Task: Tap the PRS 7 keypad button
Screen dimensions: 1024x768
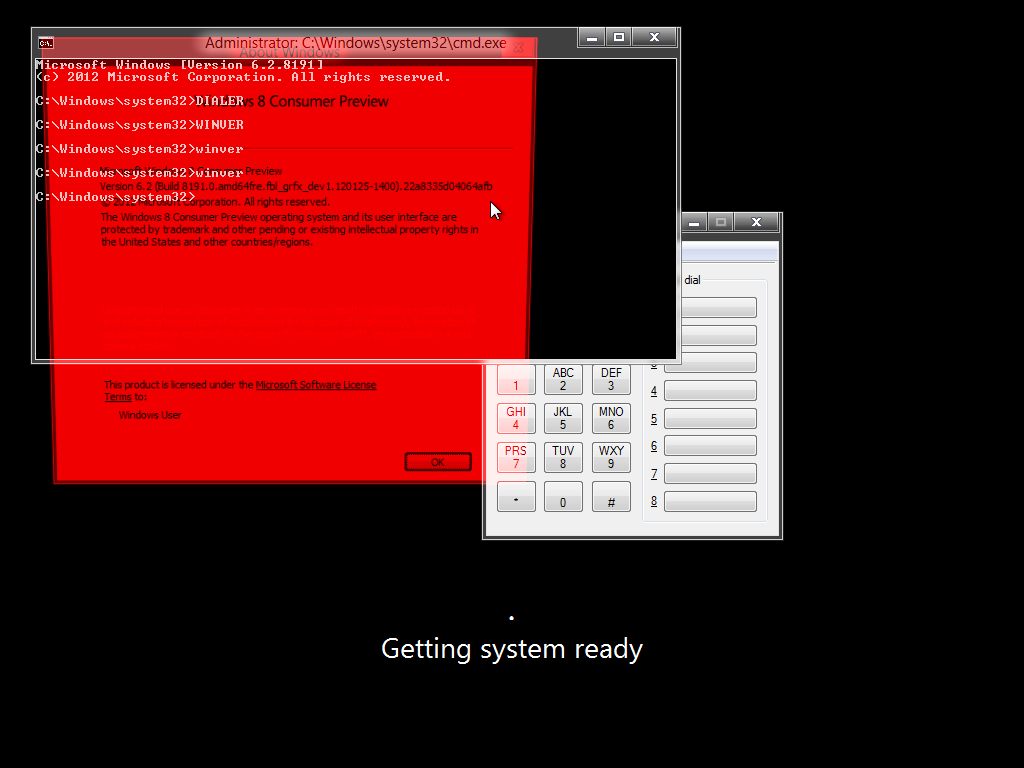Action: 516,457
